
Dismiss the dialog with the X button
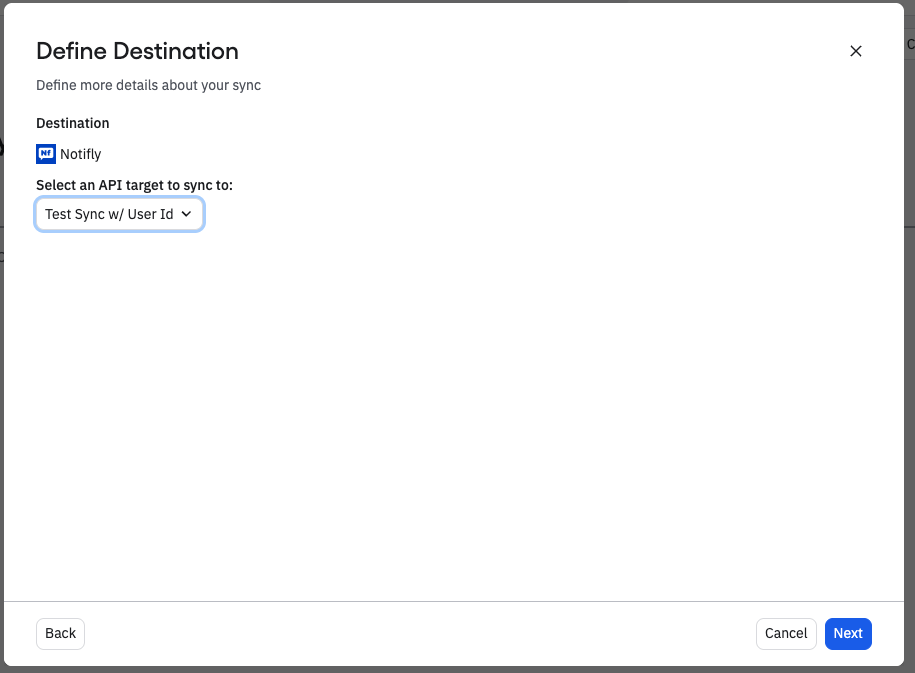tap(856, 51)
